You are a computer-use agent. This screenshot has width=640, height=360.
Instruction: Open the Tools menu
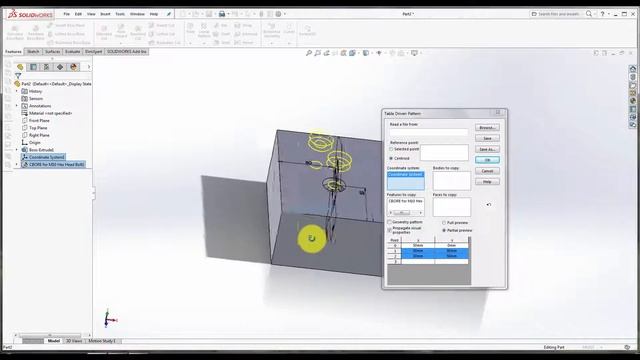point(120,14)
